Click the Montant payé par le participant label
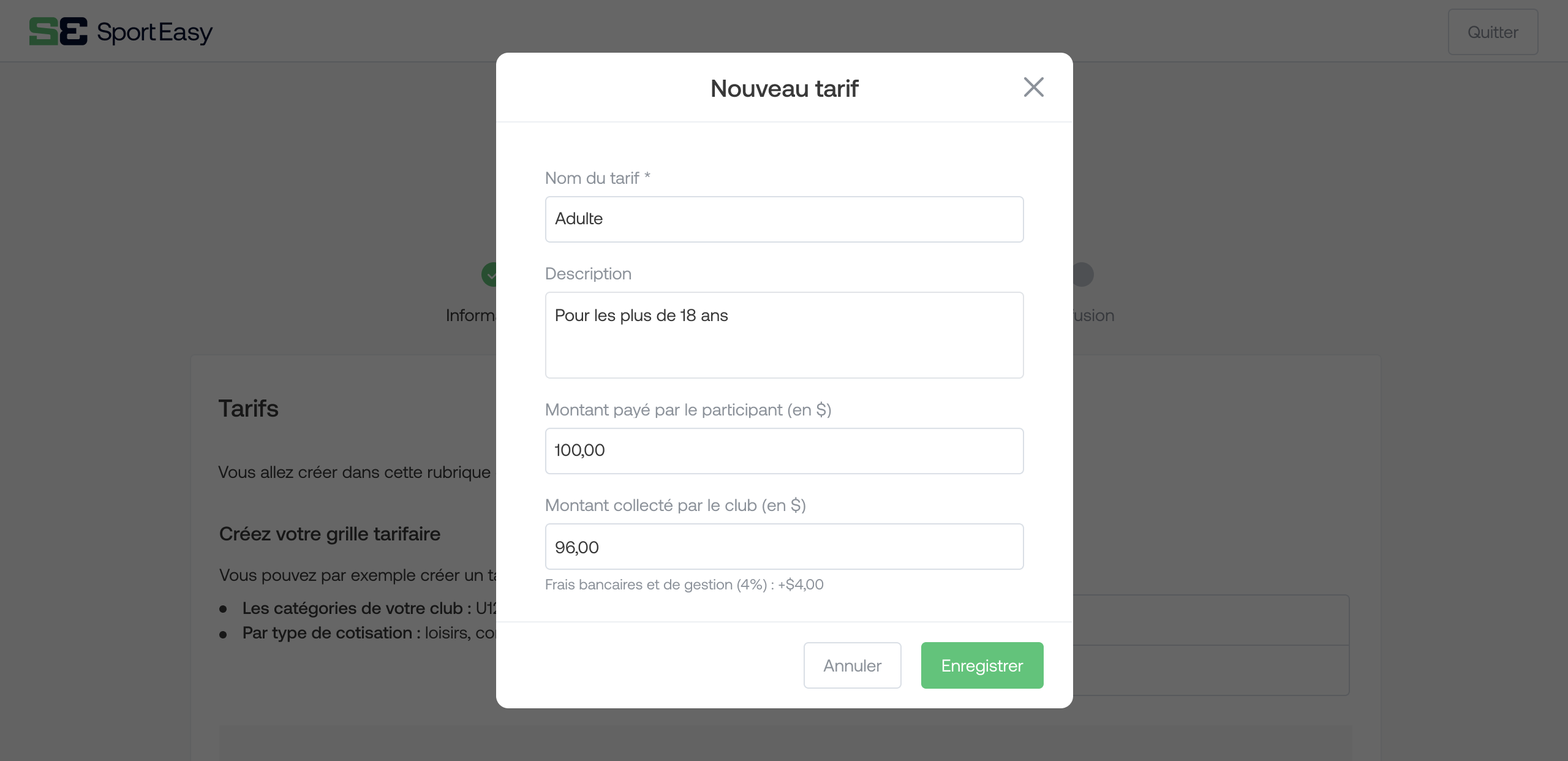This screenshot has height=761, width=1568. pos(688,410)
